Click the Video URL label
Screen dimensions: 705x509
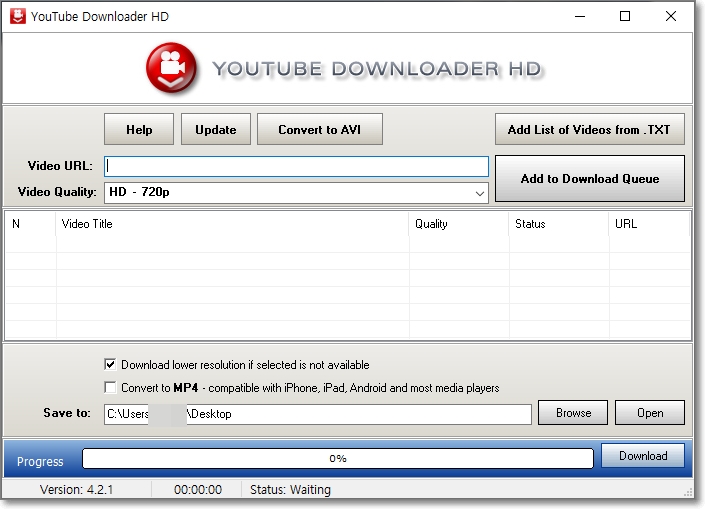point(60,166)
